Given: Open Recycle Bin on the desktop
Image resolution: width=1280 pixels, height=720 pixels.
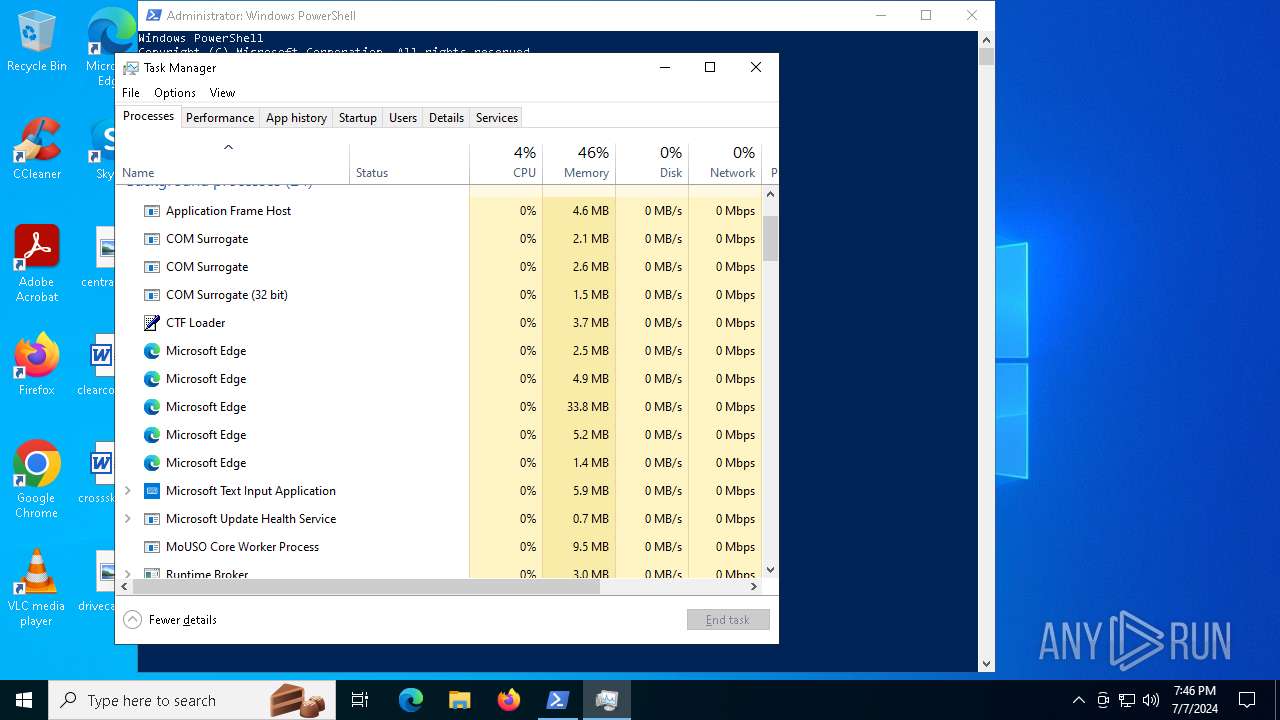Looking at the screenshot, I should pyautogui.click(x=37, y=42).
